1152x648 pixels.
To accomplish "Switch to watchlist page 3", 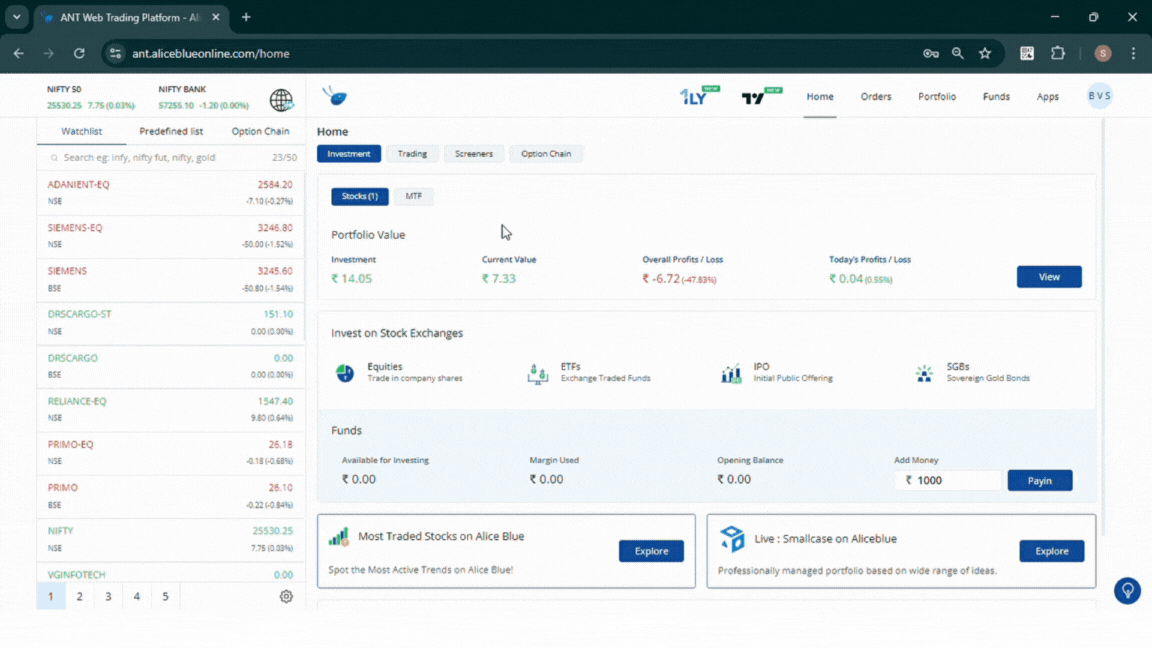I will [x=108, y=597].
